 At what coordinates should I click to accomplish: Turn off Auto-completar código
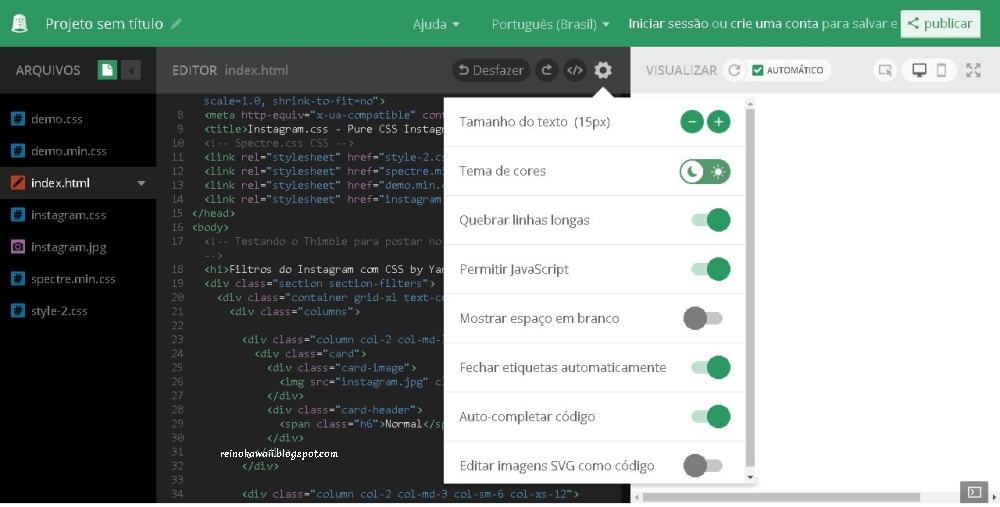(710, 416)
